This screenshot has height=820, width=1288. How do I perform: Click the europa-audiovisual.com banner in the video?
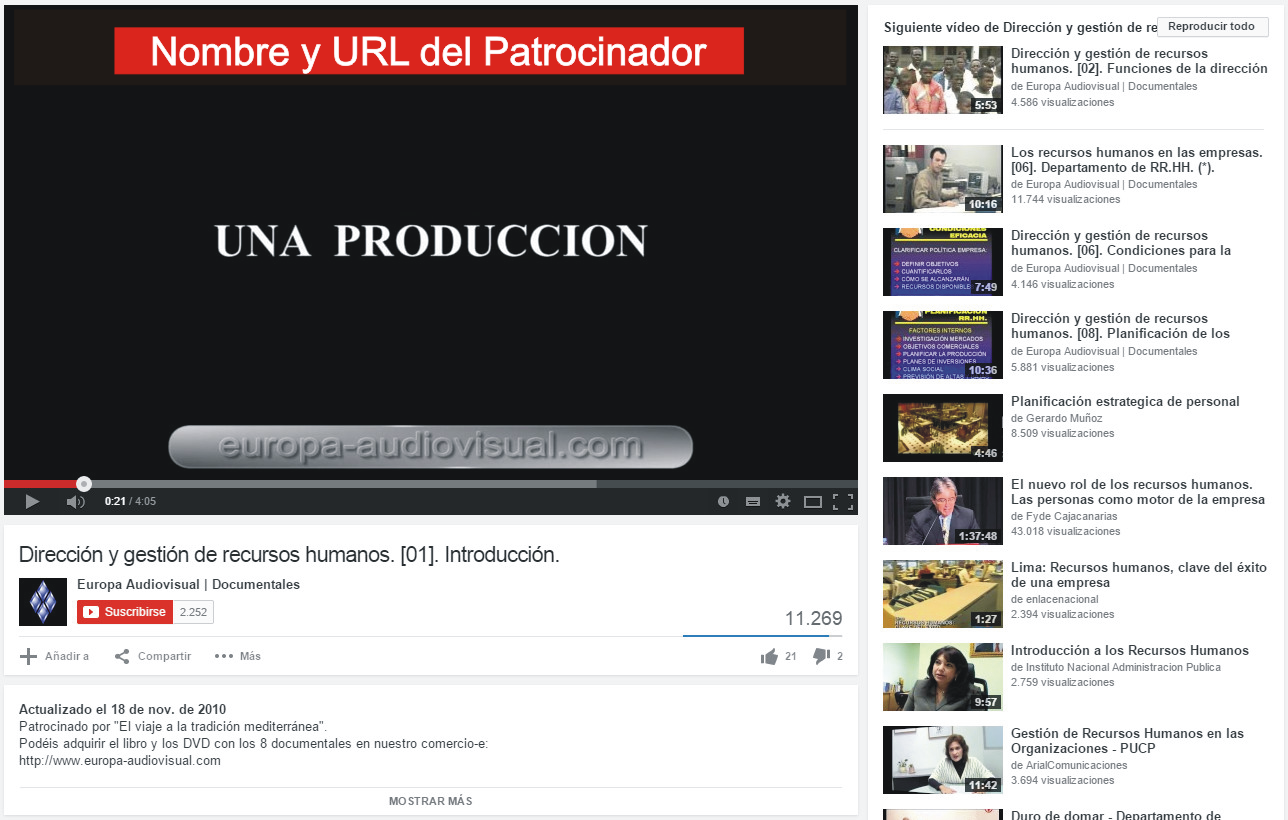pyautogui.click(x=431, y=447)
